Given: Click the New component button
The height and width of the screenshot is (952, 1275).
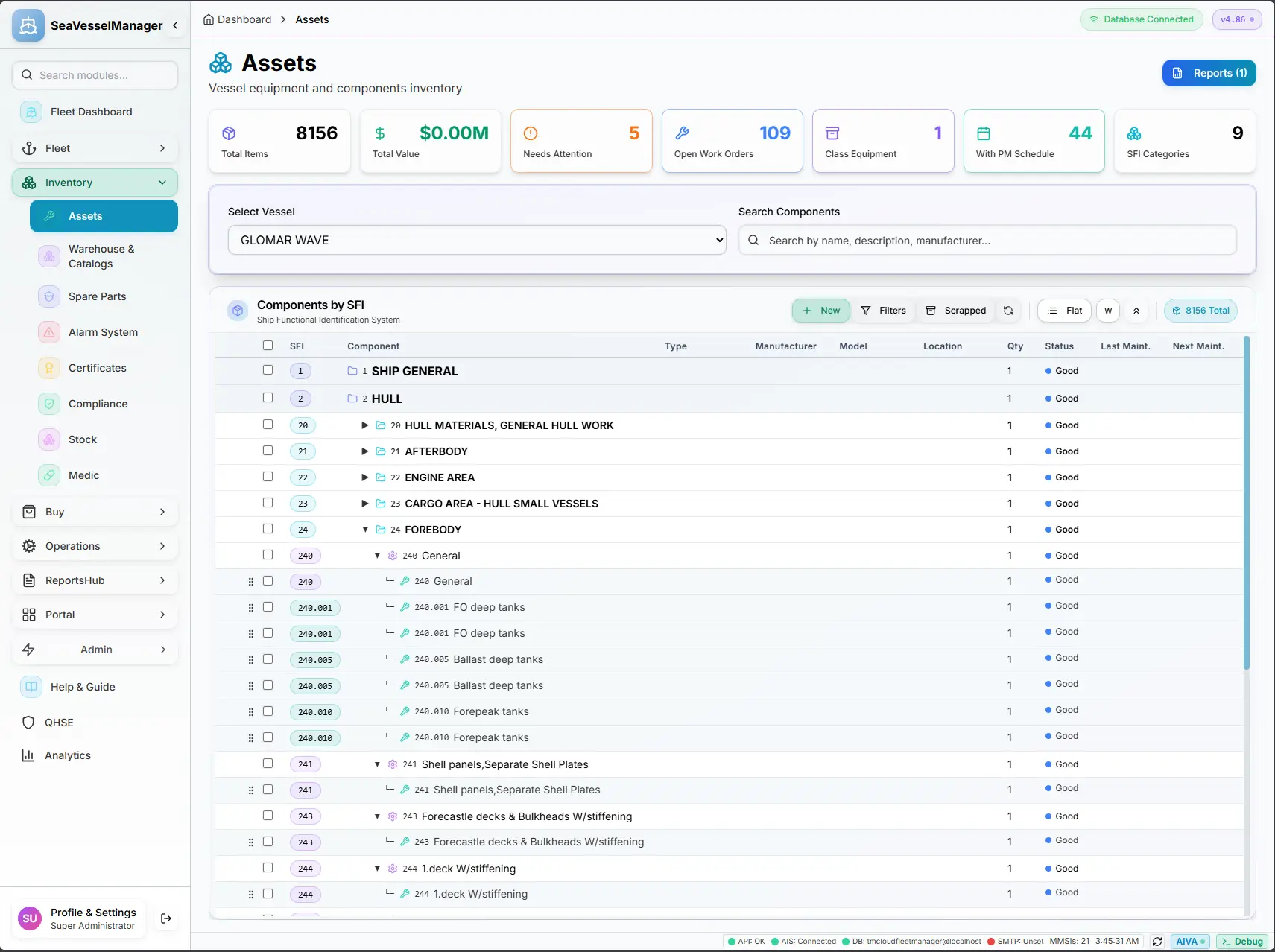Looking at the screenshot, I should click(821, 311).
